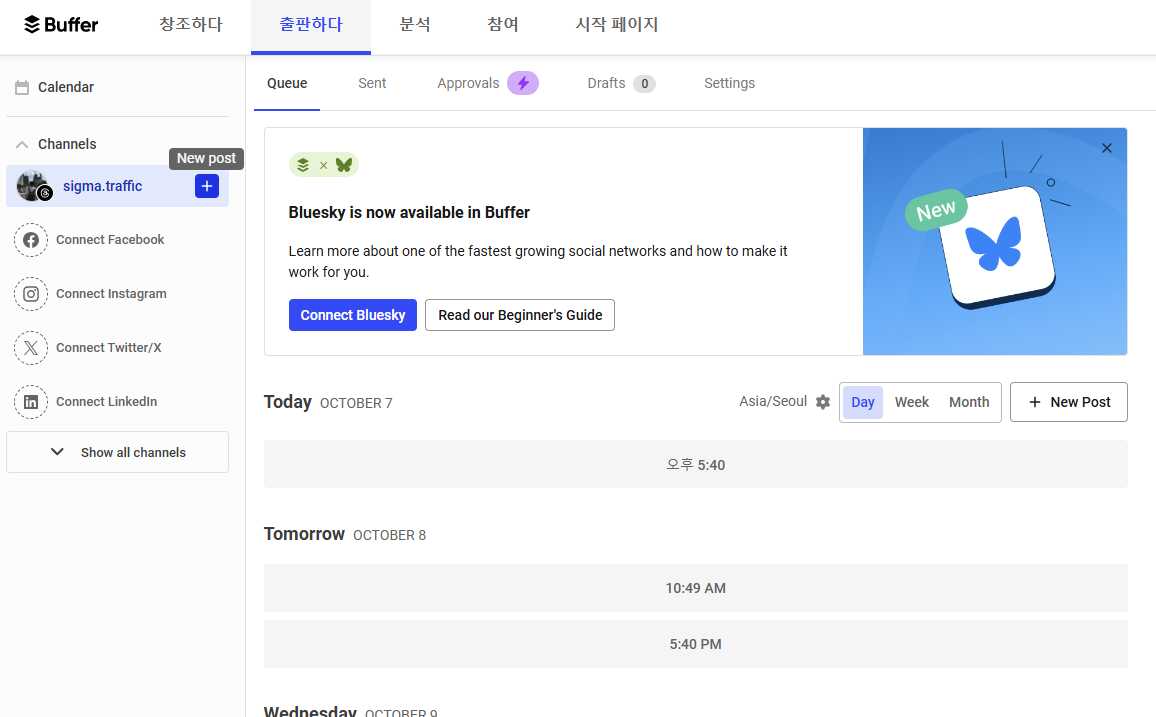Expand Show all channels
The width and height of the screenshot is (1156, 717).
pyautogui.click(x=117, y=452)
